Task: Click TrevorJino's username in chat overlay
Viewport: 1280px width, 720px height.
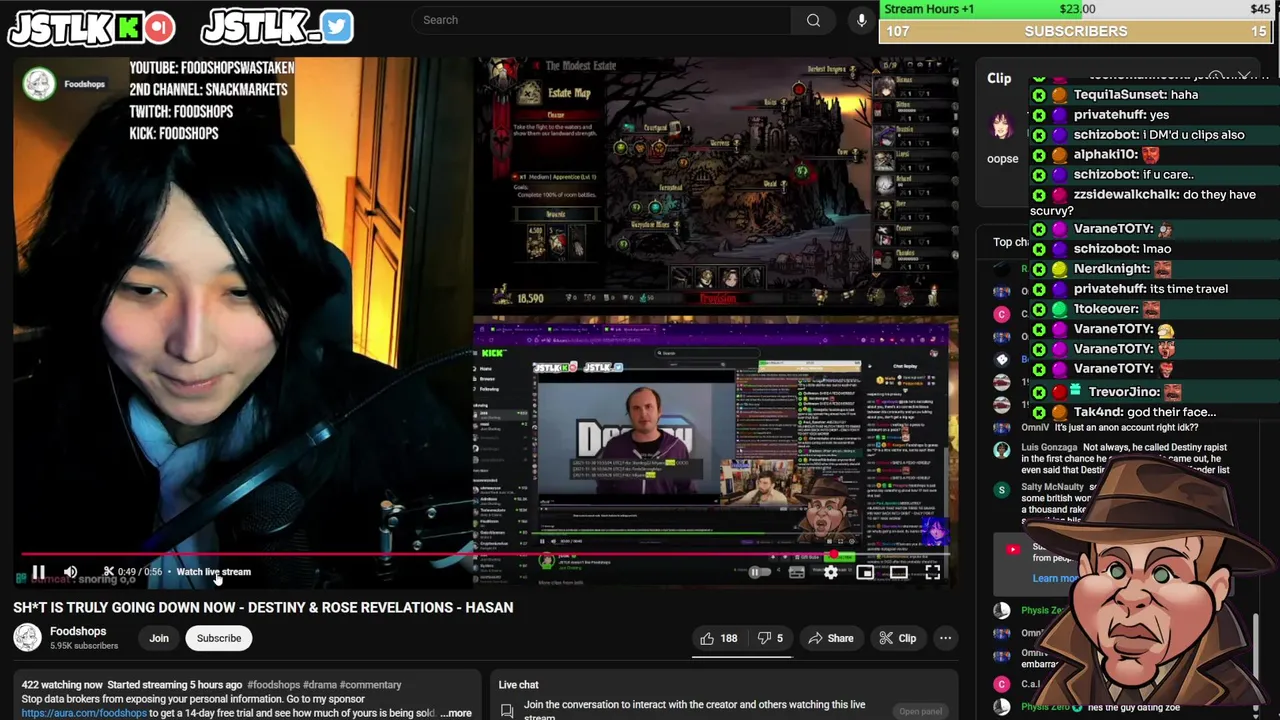Action: point(1123,392)
